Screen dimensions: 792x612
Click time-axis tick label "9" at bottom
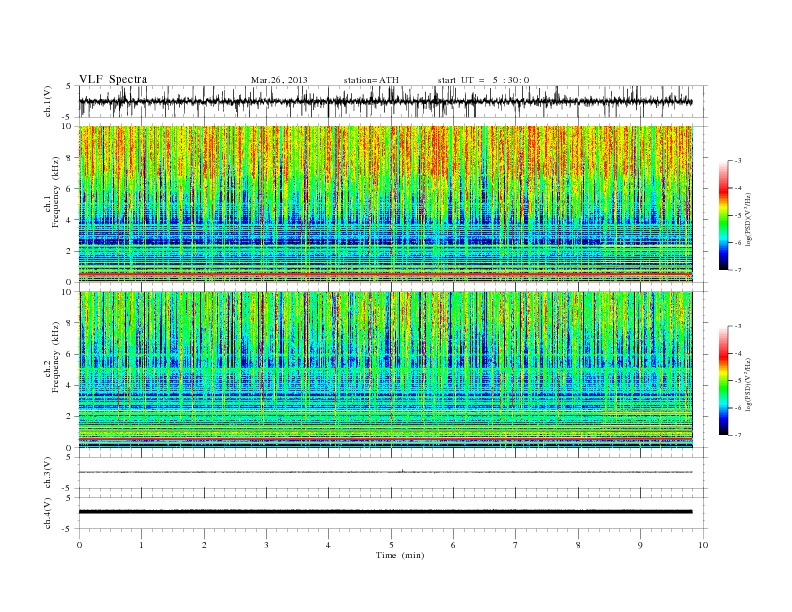click(x=640, y=545)
